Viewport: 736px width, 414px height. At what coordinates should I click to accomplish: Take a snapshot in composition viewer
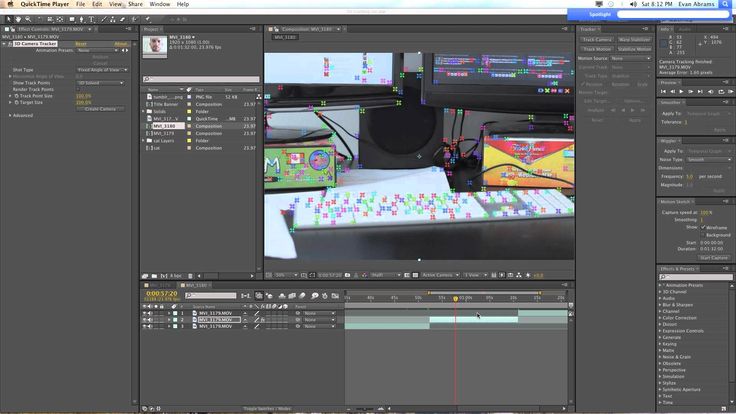(347, 276)
